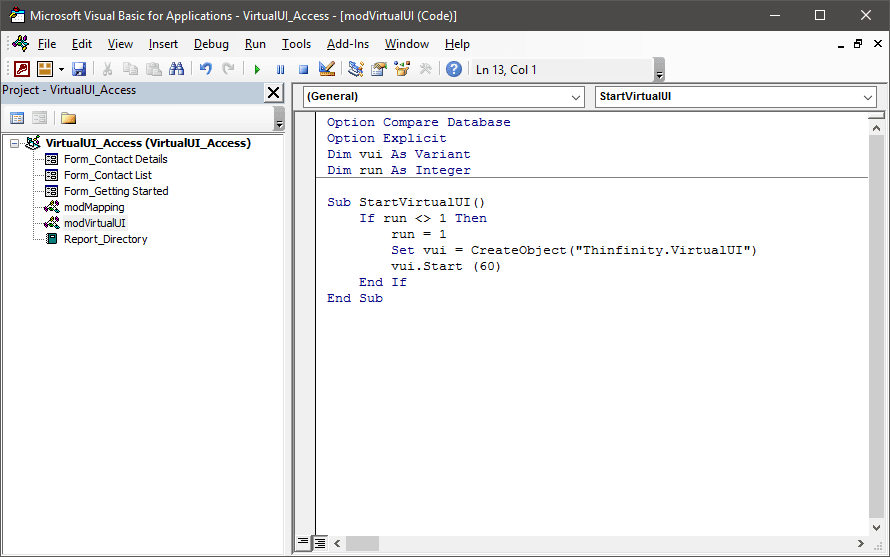
Task: Select the modVirtualUI module
Action: (94, 223)
